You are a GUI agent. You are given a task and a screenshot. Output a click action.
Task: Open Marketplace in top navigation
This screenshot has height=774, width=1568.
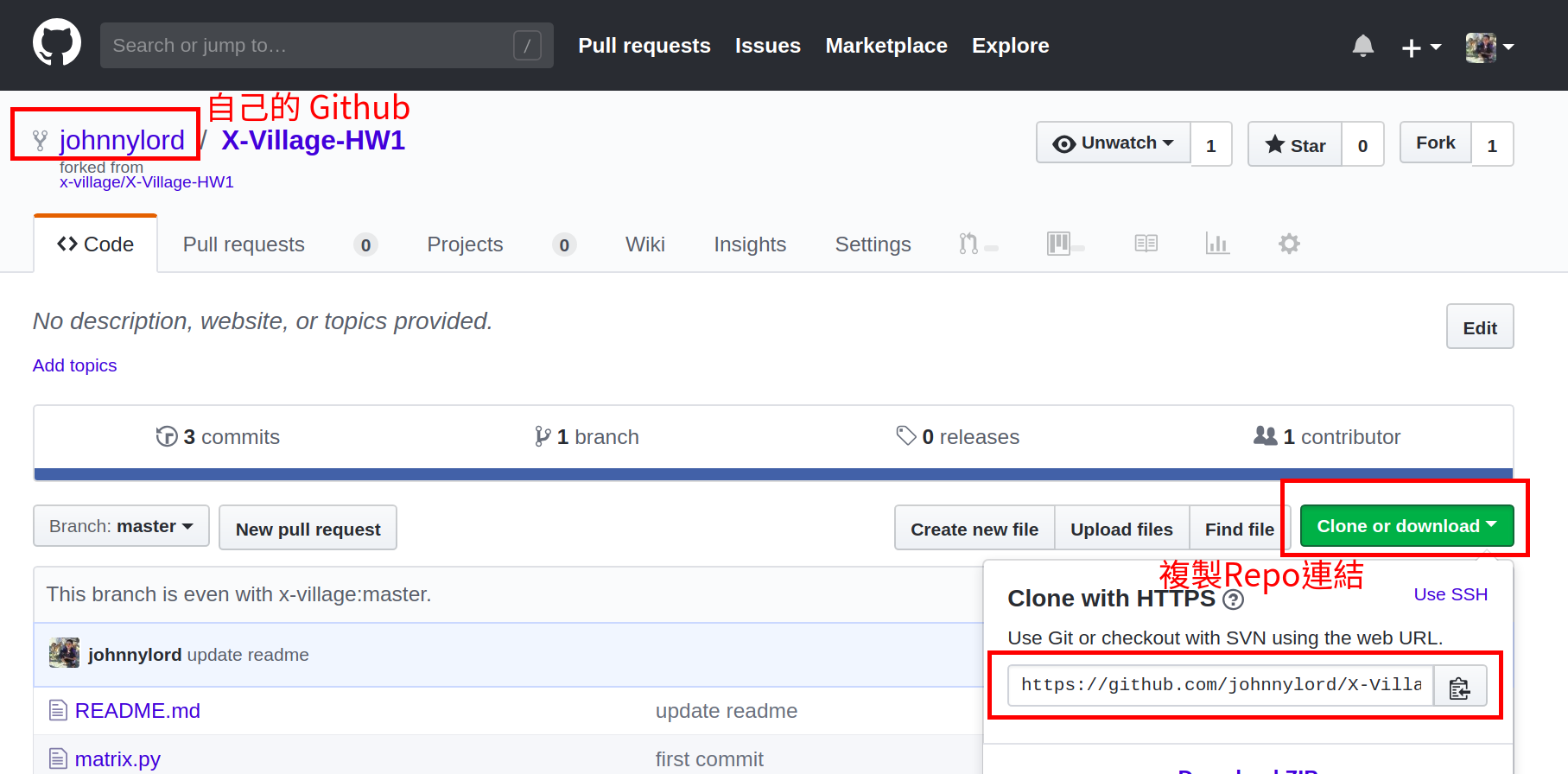[886, 46]
